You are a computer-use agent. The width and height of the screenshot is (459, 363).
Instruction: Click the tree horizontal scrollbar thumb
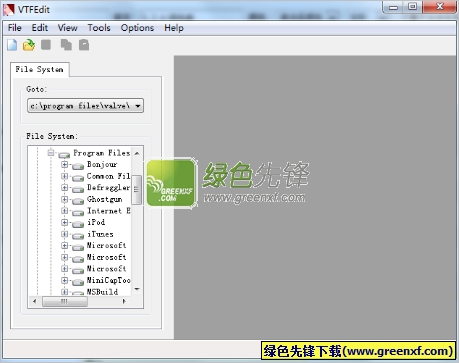click(x=65, y=301)
